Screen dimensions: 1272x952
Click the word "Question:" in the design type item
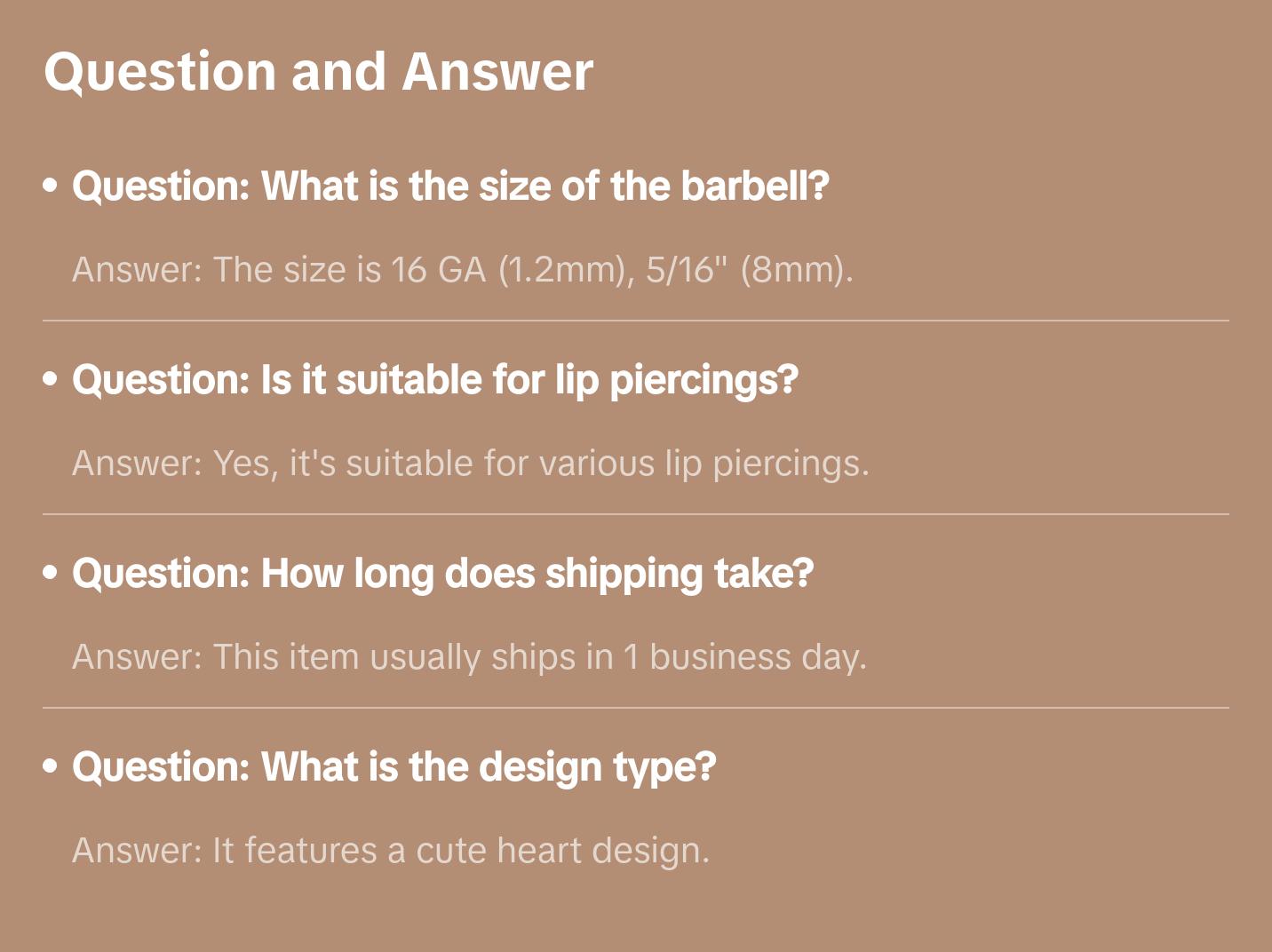click(x=161, y=767)
